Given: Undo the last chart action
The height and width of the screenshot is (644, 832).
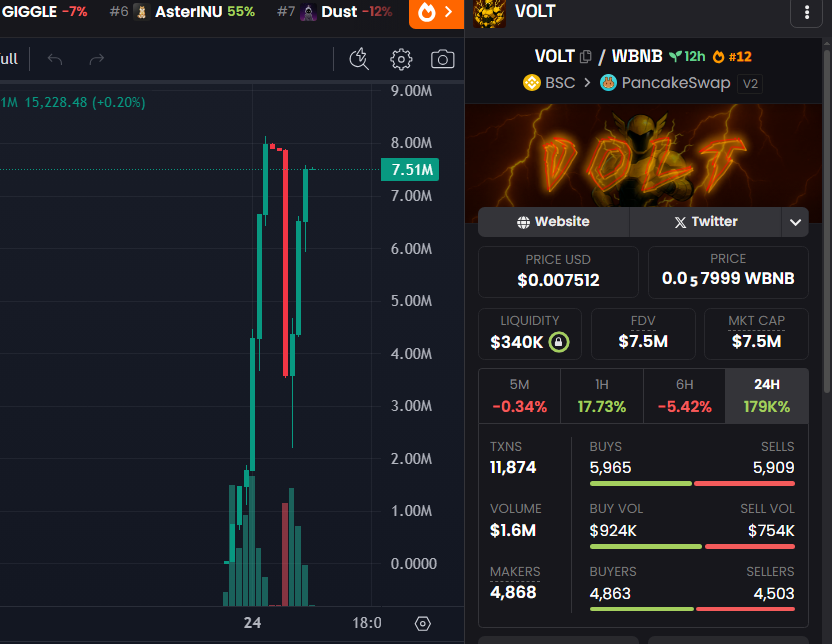Looking at the screenshot, I should coord(55,59).
